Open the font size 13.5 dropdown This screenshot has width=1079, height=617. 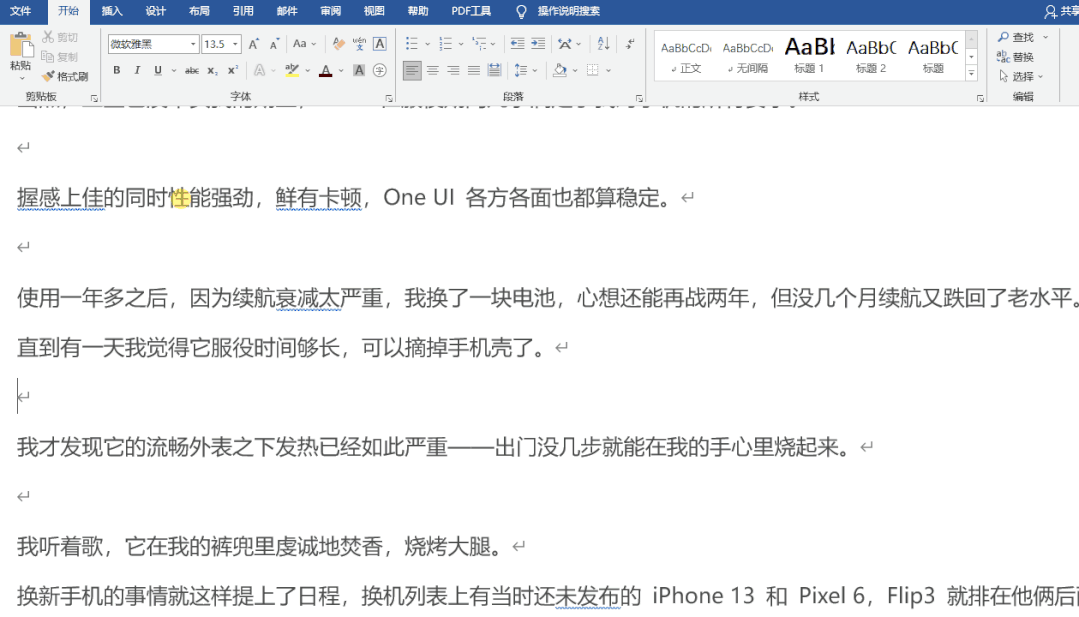235,44
